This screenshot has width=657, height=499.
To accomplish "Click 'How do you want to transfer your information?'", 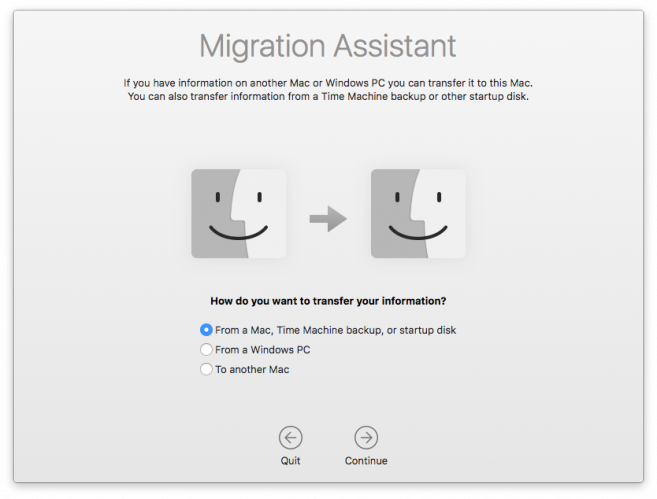I will coord(328,301).
